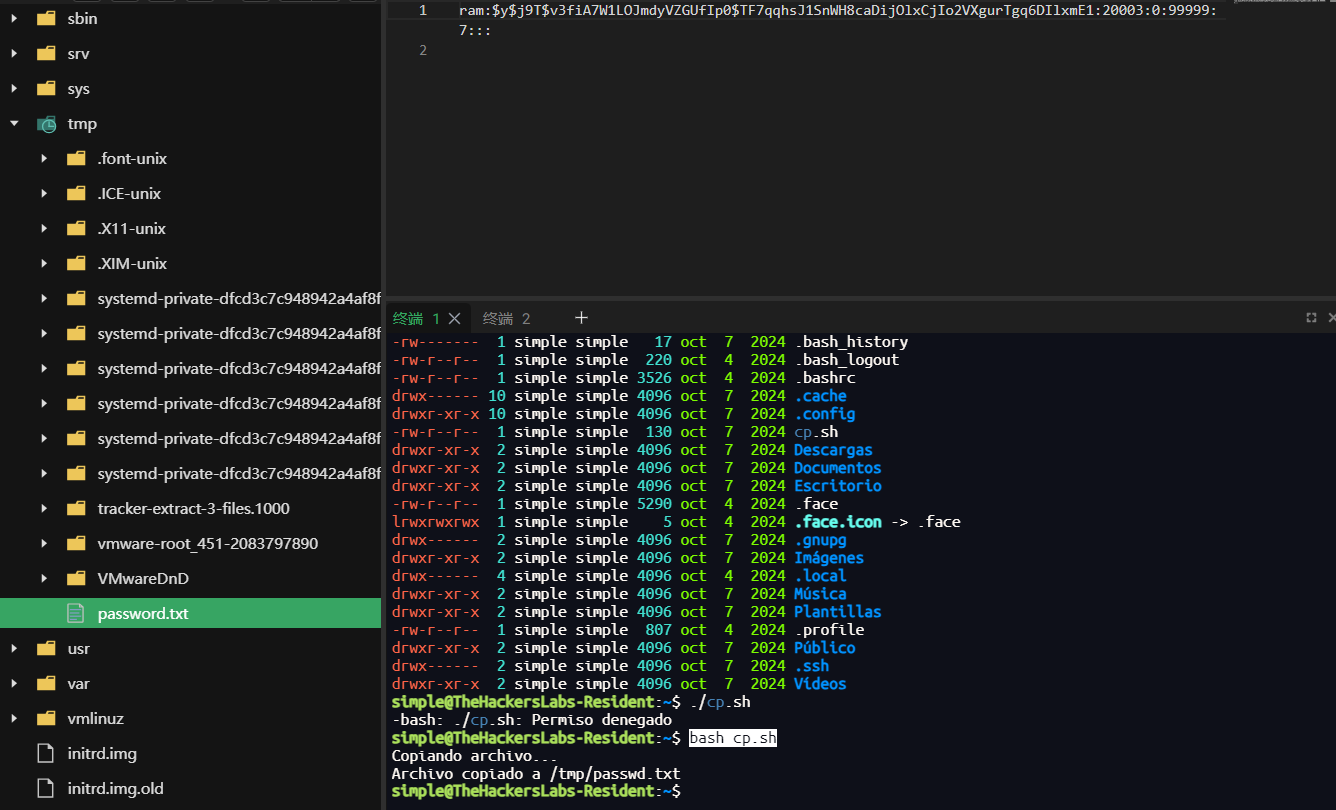
Task: Click the tracker-extract-3-files.1000 folder icon
Action: [x=76, y=509]
